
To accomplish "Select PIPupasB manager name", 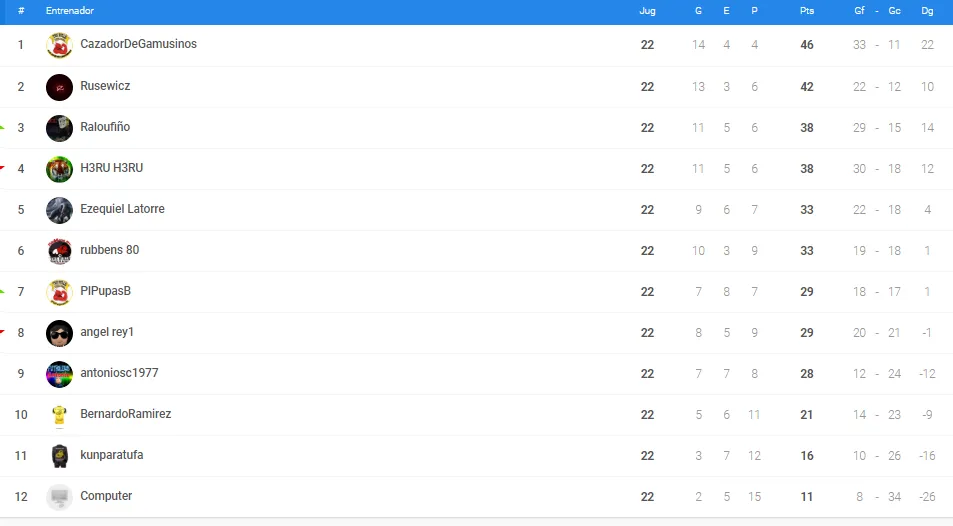I will [x=106, y=291].
